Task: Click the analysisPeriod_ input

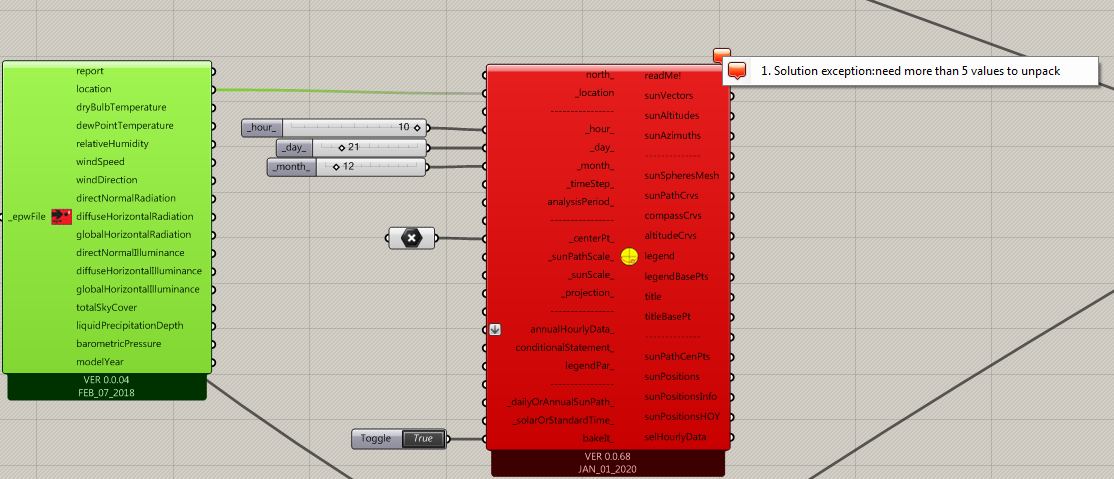Action: pos(580,202)
